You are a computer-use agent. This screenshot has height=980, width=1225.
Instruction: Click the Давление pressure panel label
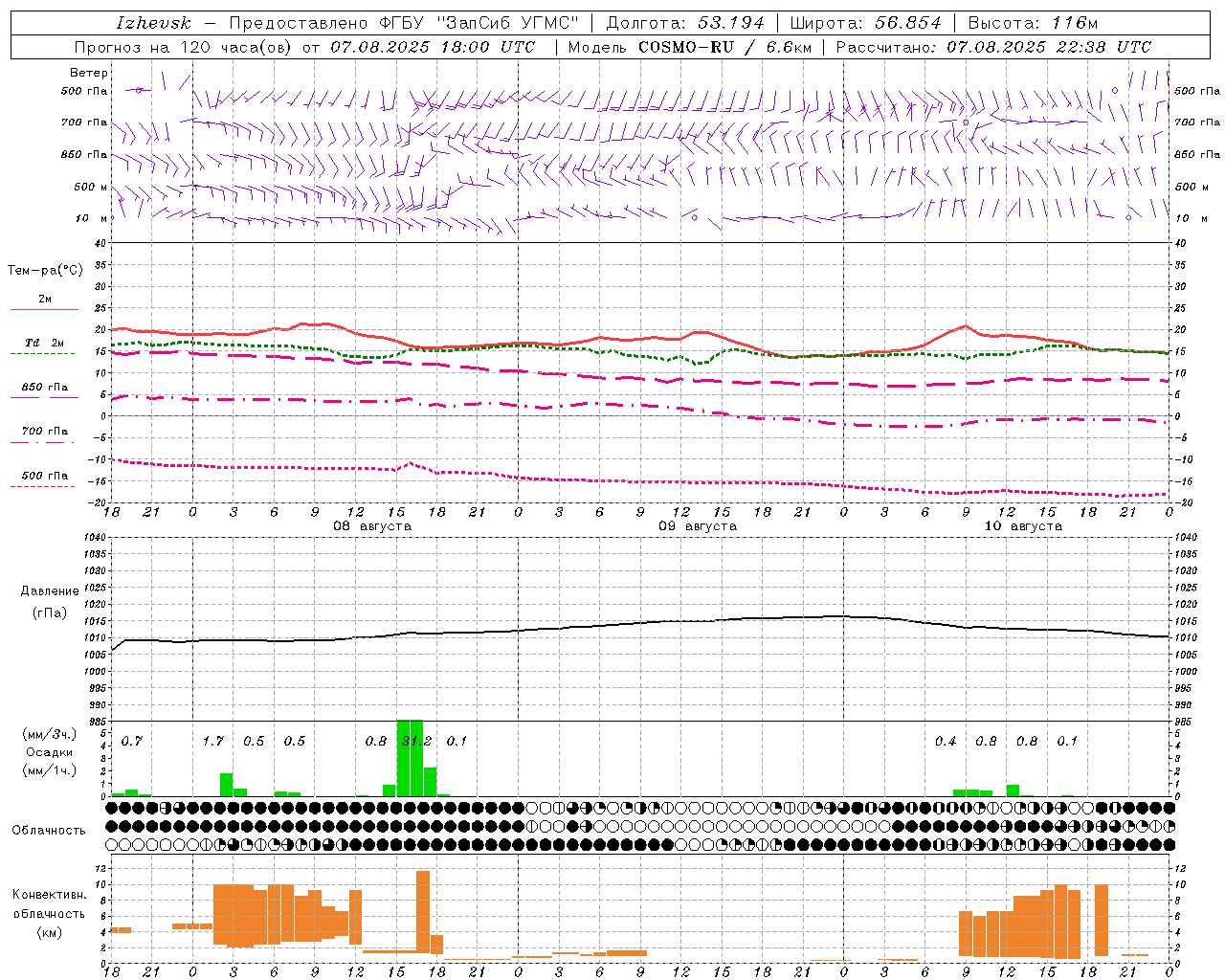[x=49, y=591]
